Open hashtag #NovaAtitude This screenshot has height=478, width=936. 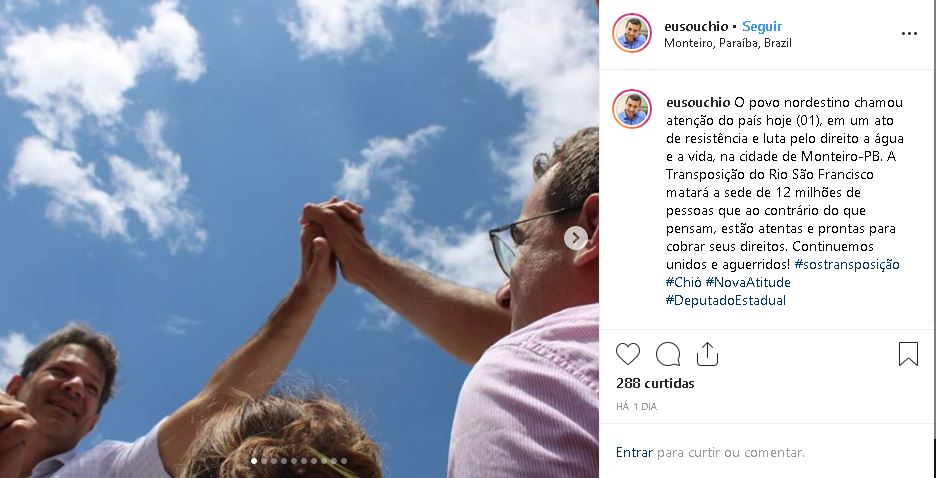[x=748, y=282]
